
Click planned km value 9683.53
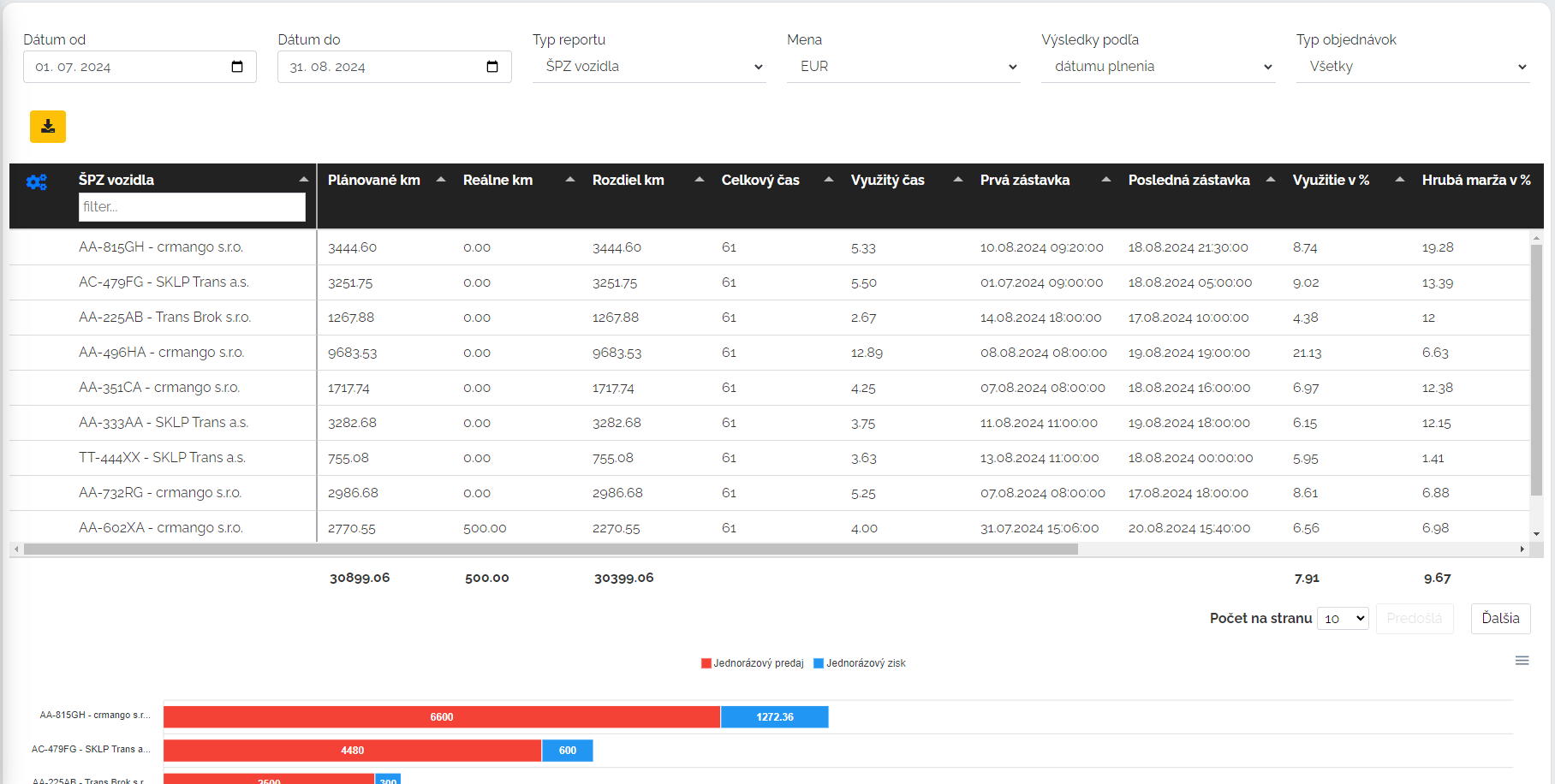tap(353, 353)
